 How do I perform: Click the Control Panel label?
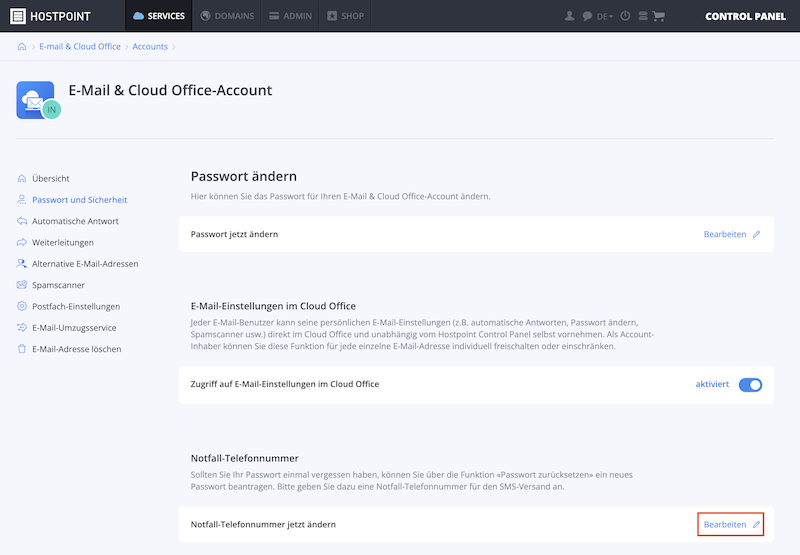point(745,16)
